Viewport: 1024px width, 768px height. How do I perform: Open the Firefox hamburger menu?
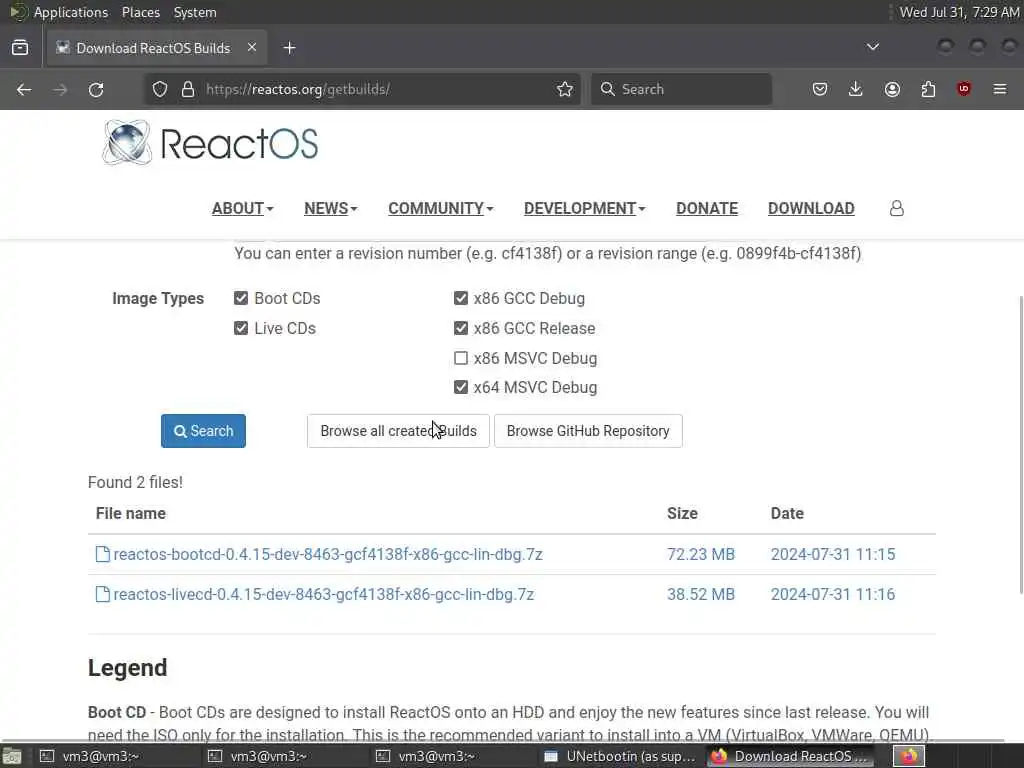1000,89
